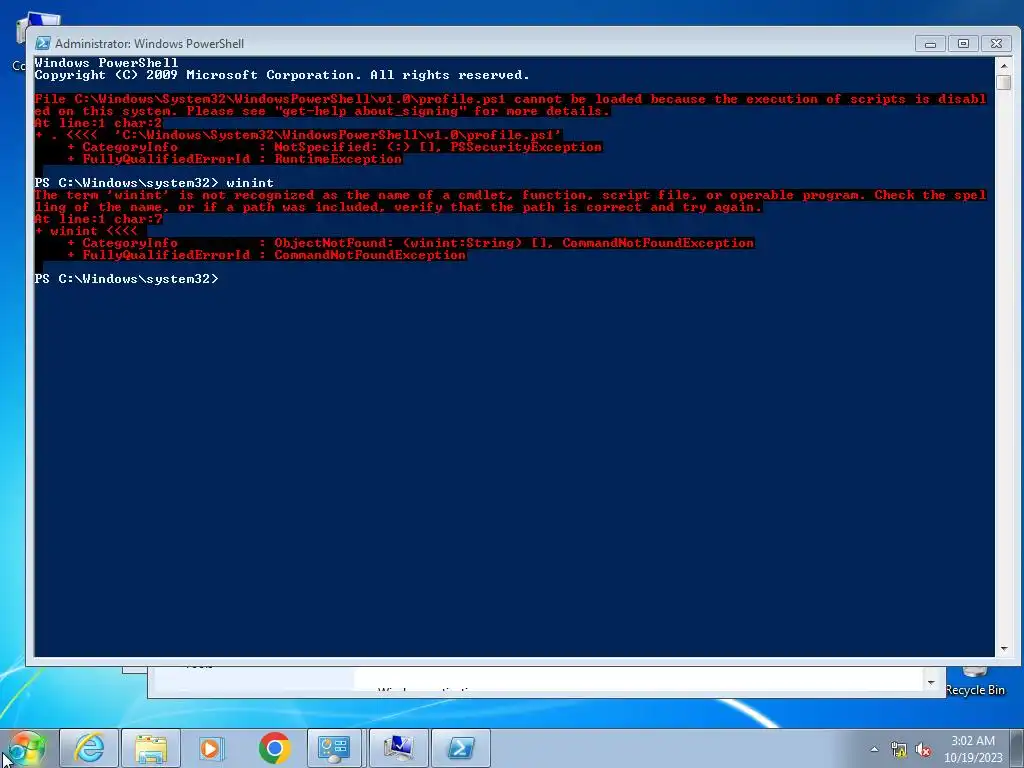Open Windows Media Player taskbar icon

[212, 748]
